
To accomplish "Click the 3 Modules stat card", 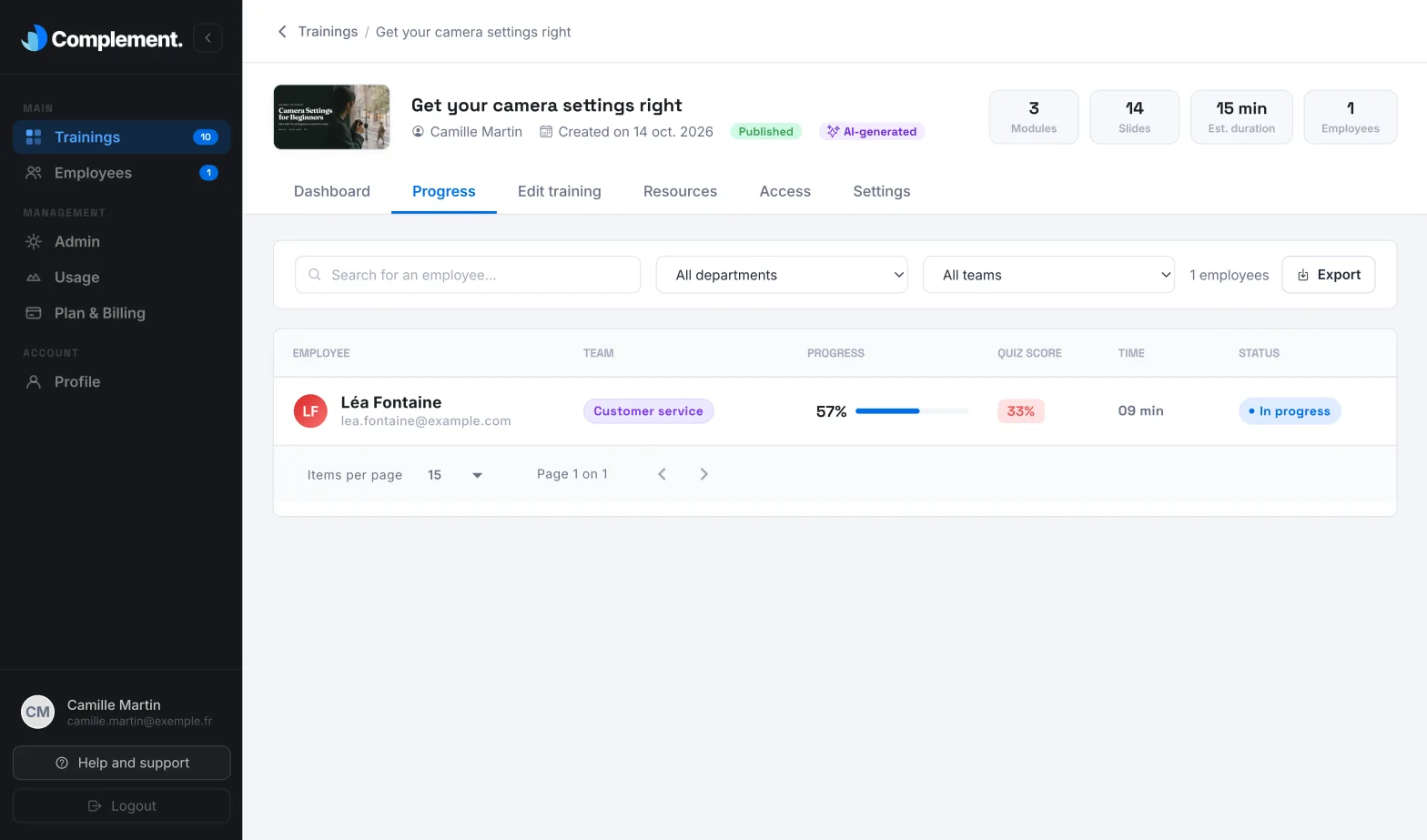I will coord(1034,116).
